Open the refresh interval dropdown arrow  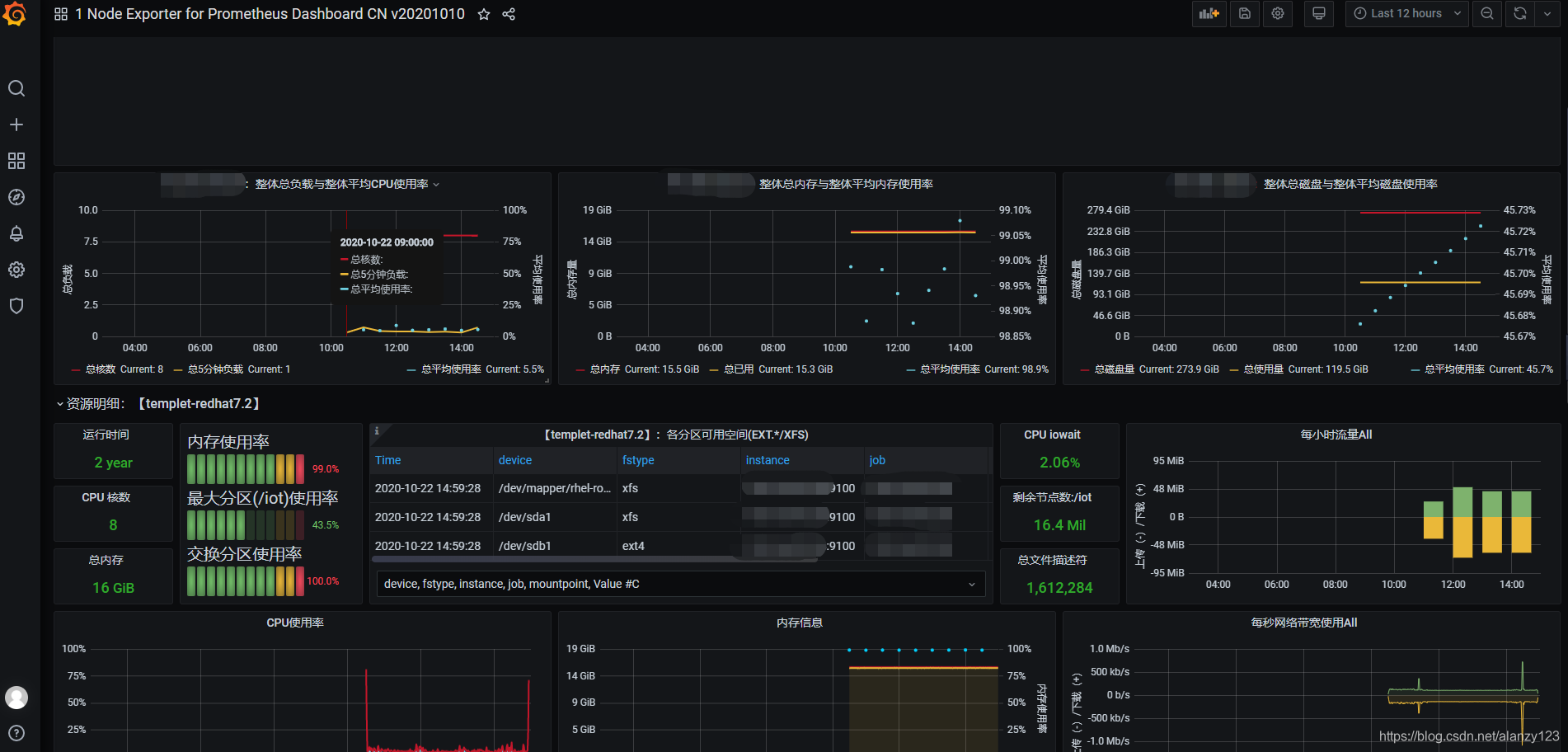[x=1547, y=13]
